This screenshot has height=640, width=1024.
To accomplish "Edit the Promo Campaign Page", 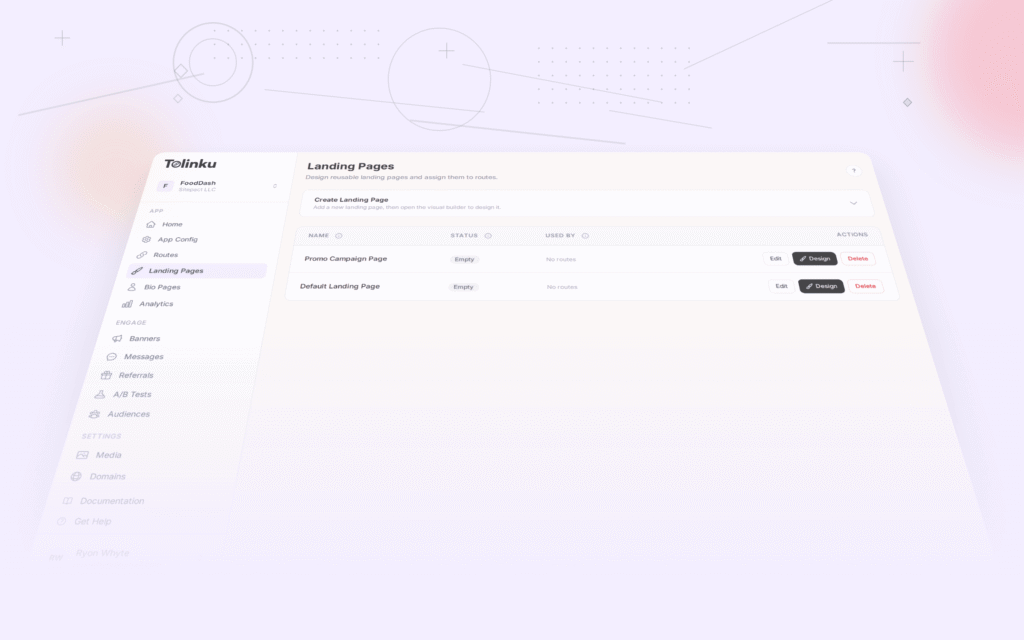I will coord(775,259).
